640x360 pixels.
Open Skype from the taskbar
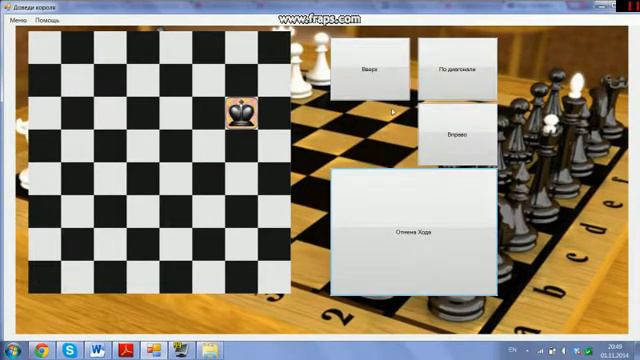70,351
